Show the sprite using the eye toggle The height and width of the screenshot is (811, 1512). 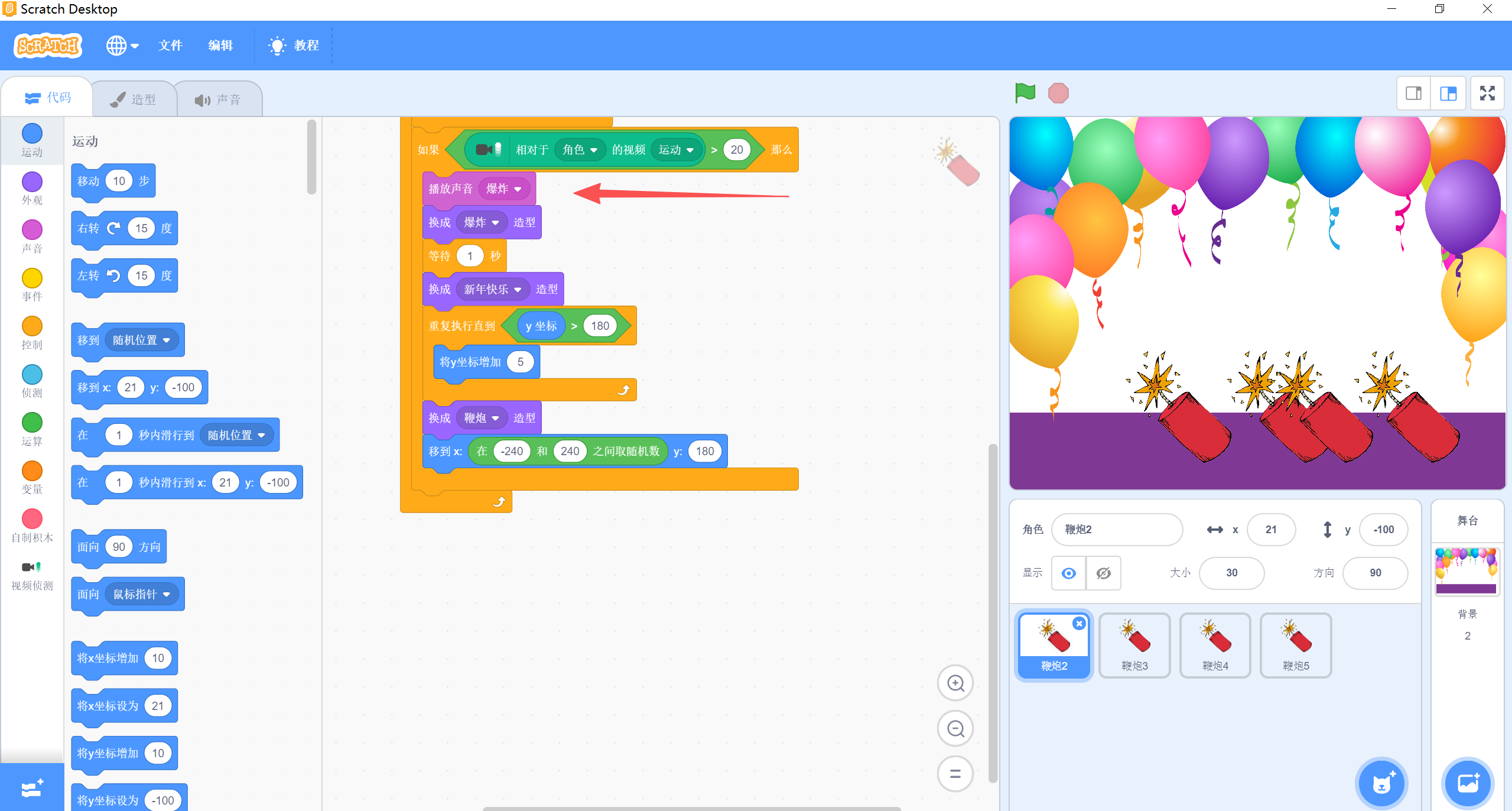pos(1068,573)
